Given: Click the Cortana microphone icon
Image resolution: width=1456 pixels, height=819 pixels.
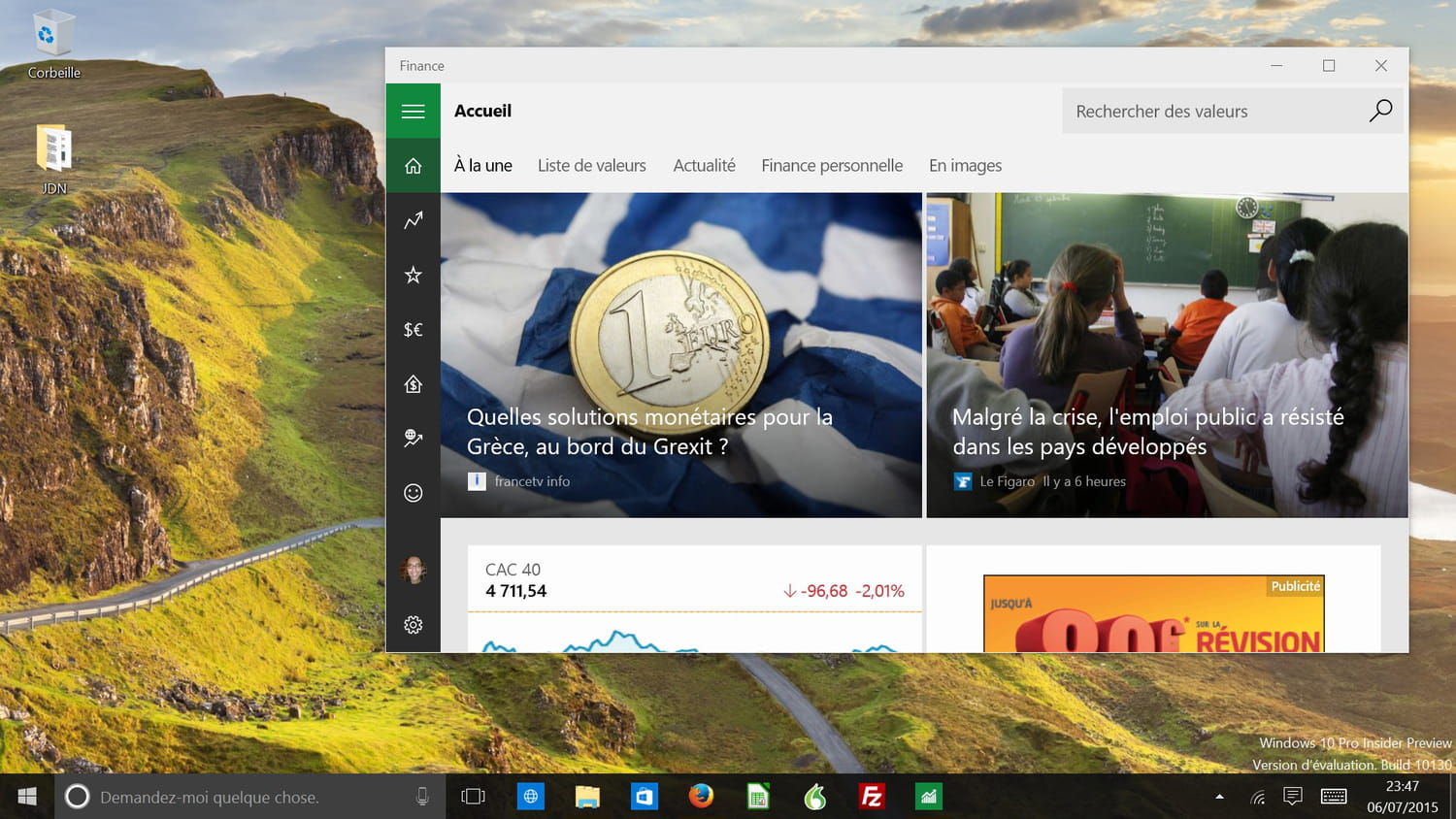Looking at the screenshot, I should [422, 797].
